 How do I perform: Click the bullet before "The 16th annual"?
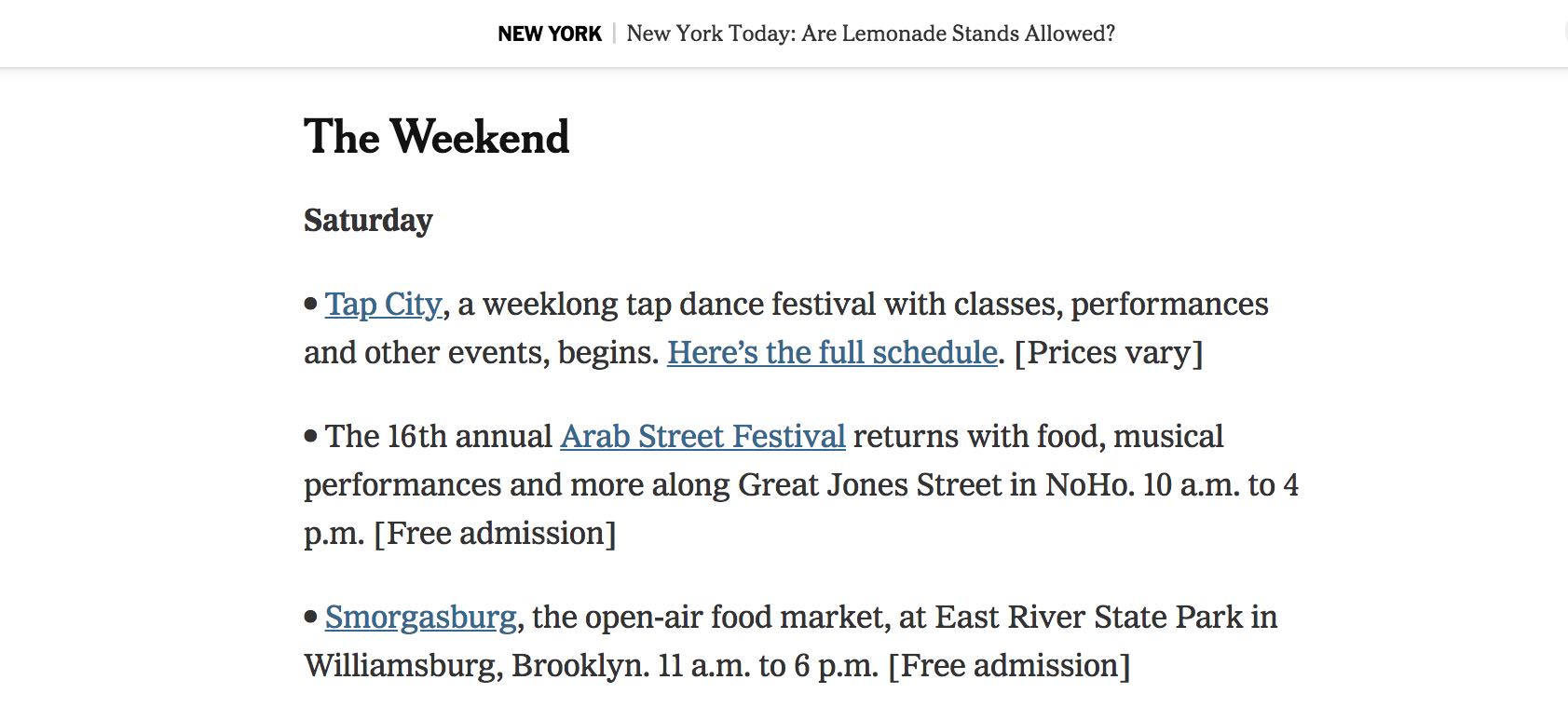tap(311, 436)
